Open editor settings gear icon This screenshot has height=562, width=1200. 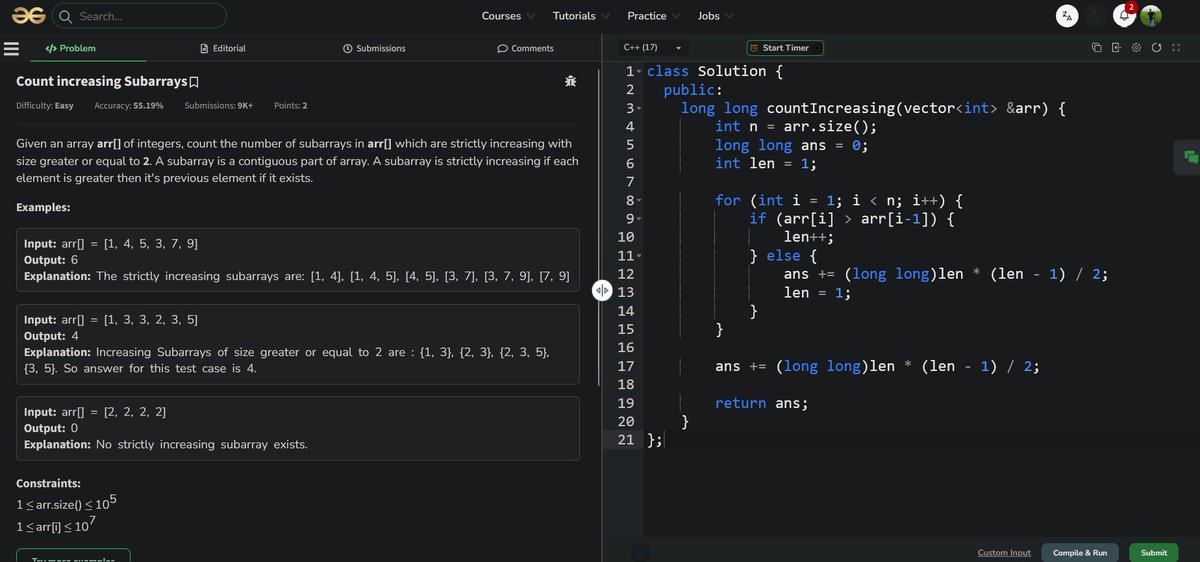point(1136,48)
